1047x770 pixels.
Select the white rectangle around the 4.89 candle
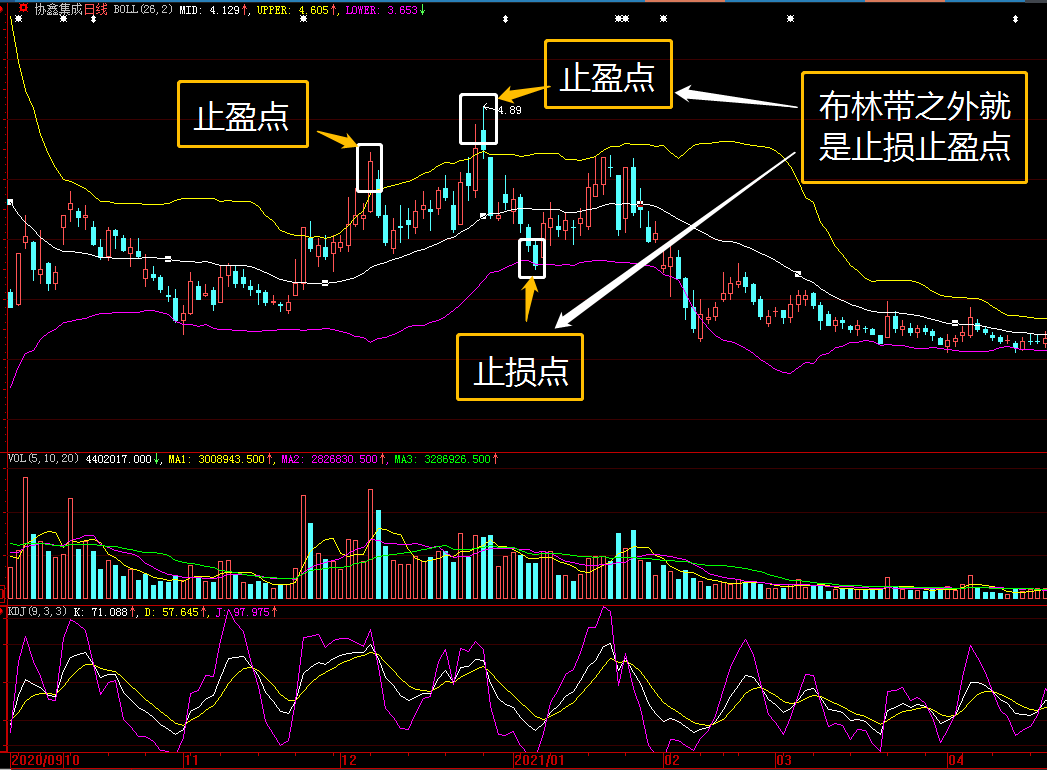click(479, 119)
